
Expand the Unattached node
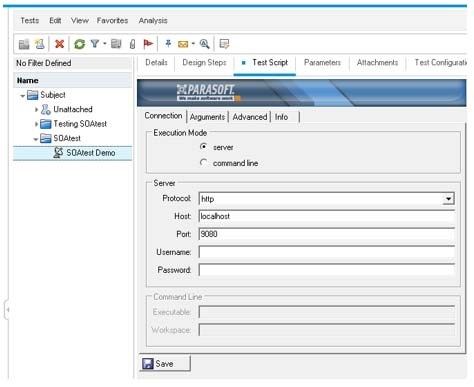point(36,109)
